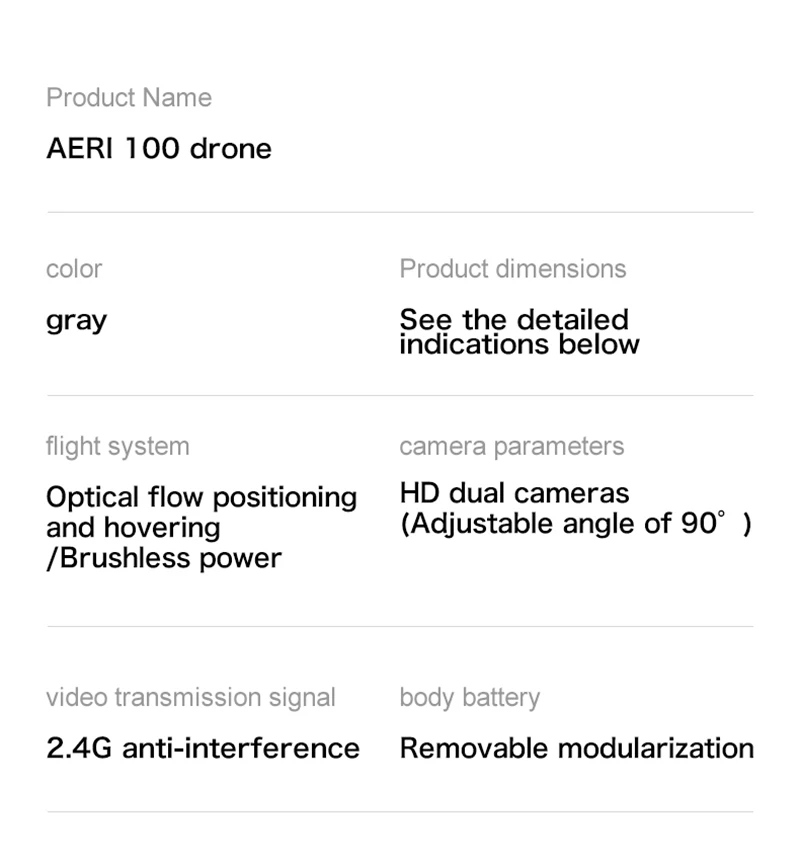Select the 2.4G anti-interference value
This screenshot has height=862, width=800.
tap(203, 748)
